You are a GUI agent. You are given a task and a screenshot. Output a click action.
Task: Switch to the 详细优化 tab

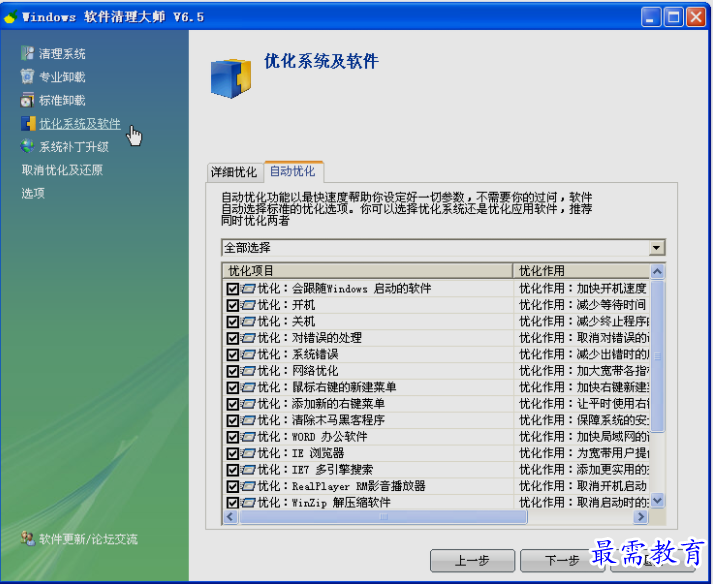click(x=234, y=172)
